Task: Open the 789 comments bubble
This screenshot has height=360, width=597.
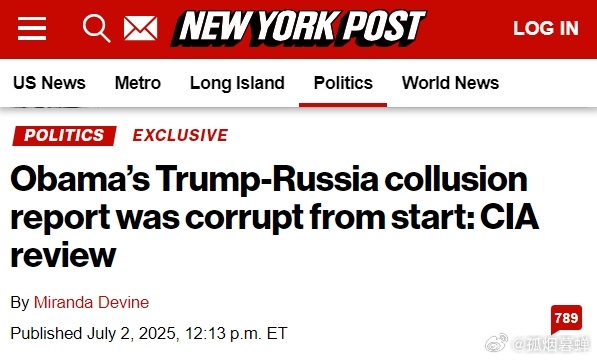Action: tap(567, 319)
